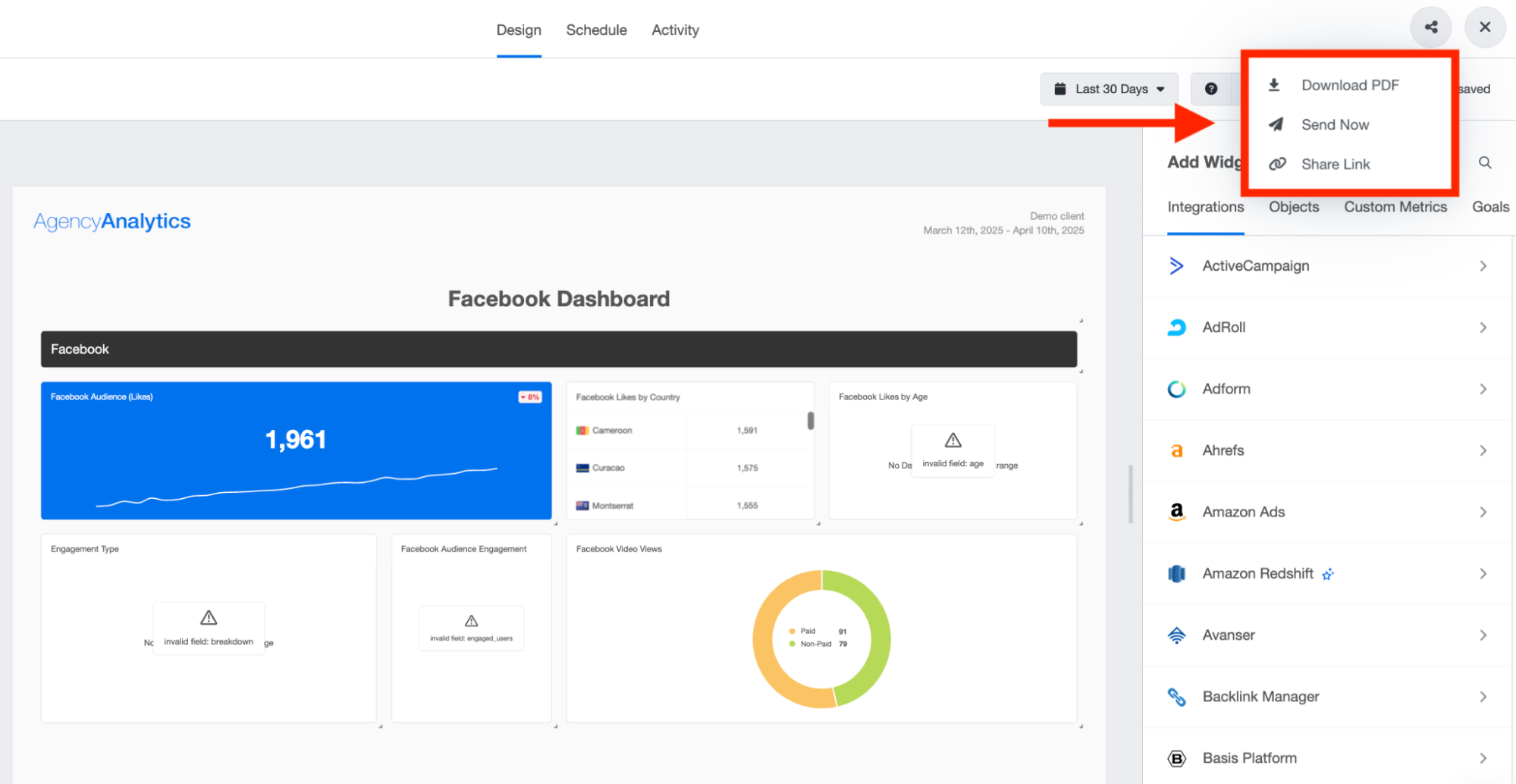
Task: Click the Backlink Manager icon
Action: 1176,697
